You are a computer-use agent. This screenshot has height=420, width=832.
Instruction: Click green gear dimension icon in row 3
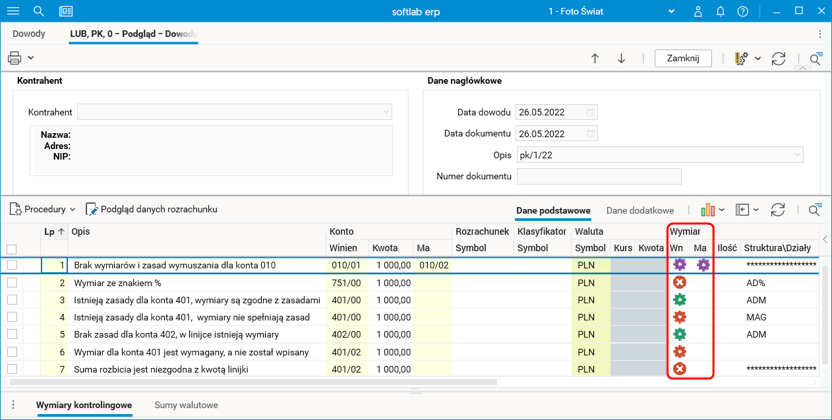[x=679, y=300]
